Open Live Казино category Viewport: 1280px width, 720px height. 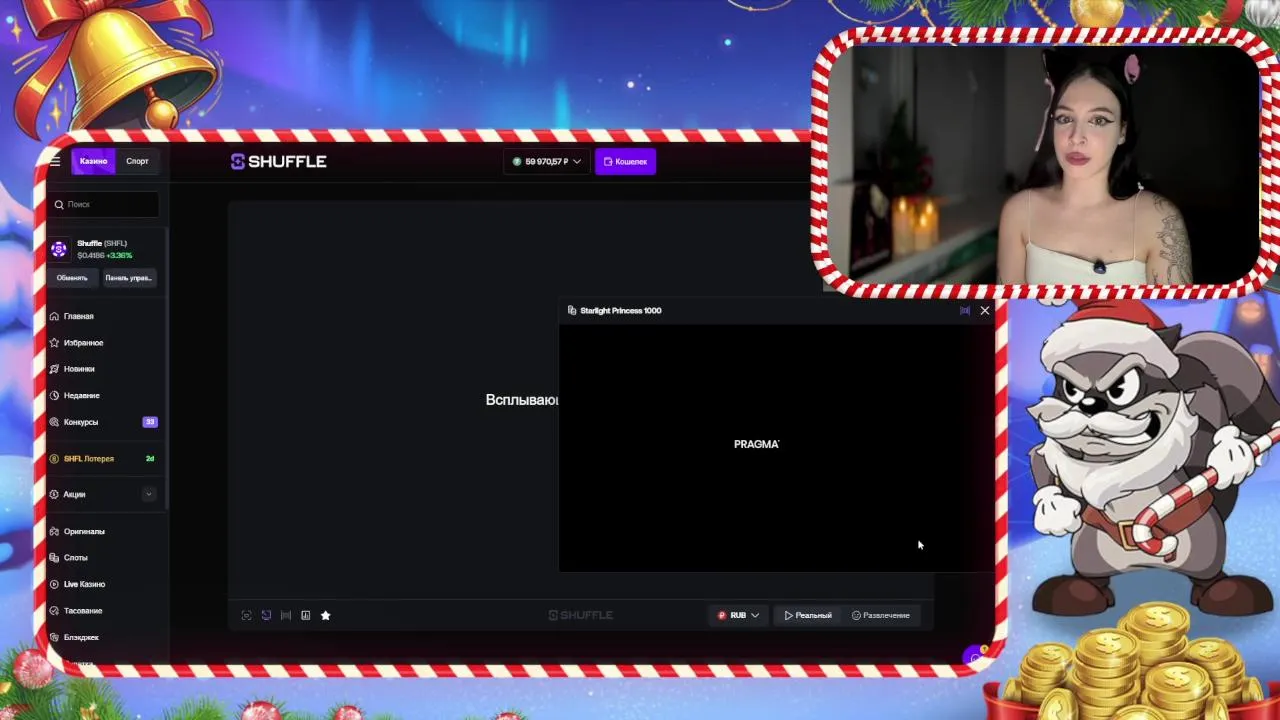click(84, 584)
